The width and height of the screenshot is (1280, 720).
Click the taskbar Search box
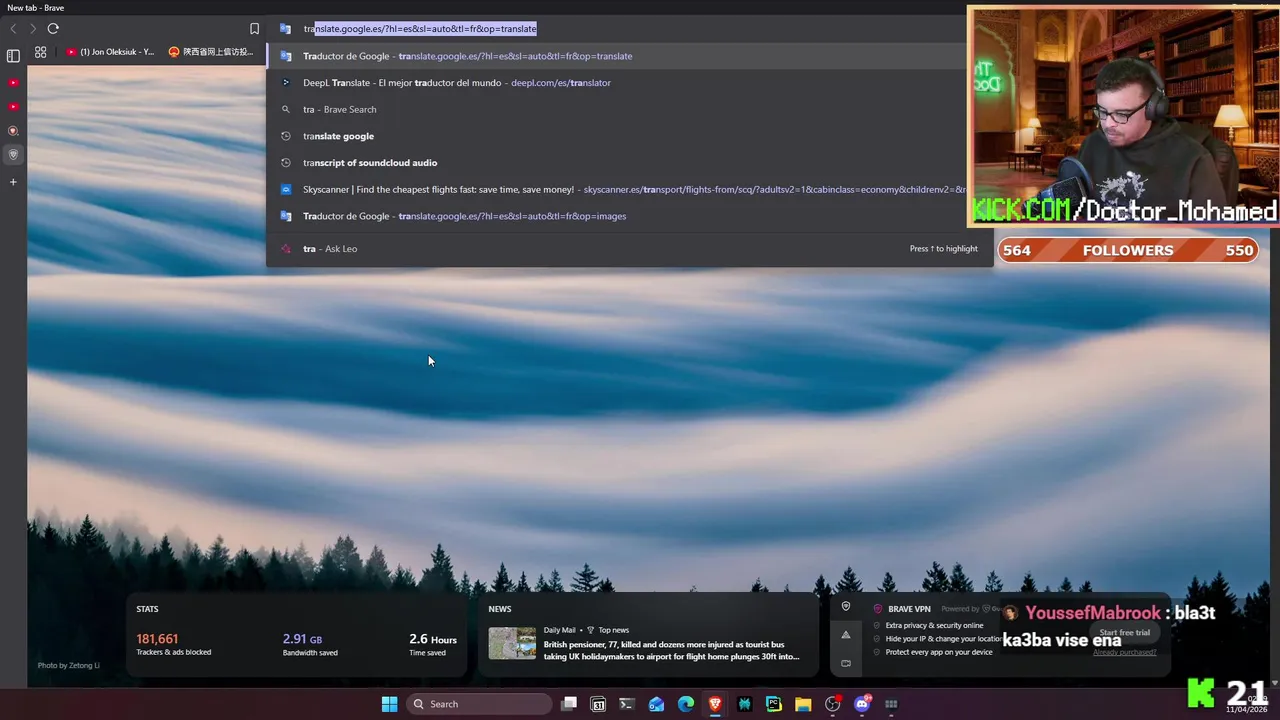[x=479, y=704]
